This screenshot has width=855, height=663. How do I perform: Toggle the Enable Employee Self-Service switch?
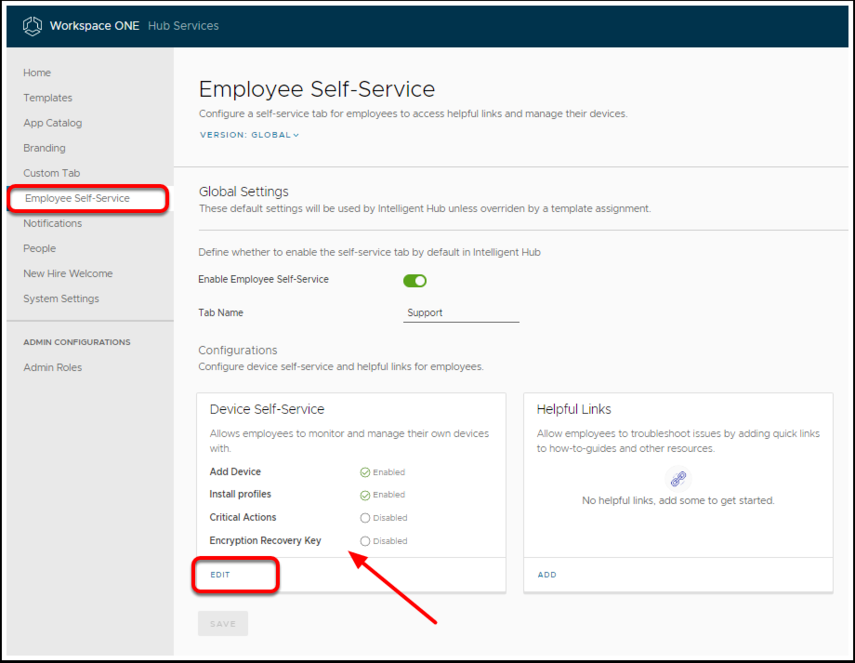pos(414,281)
